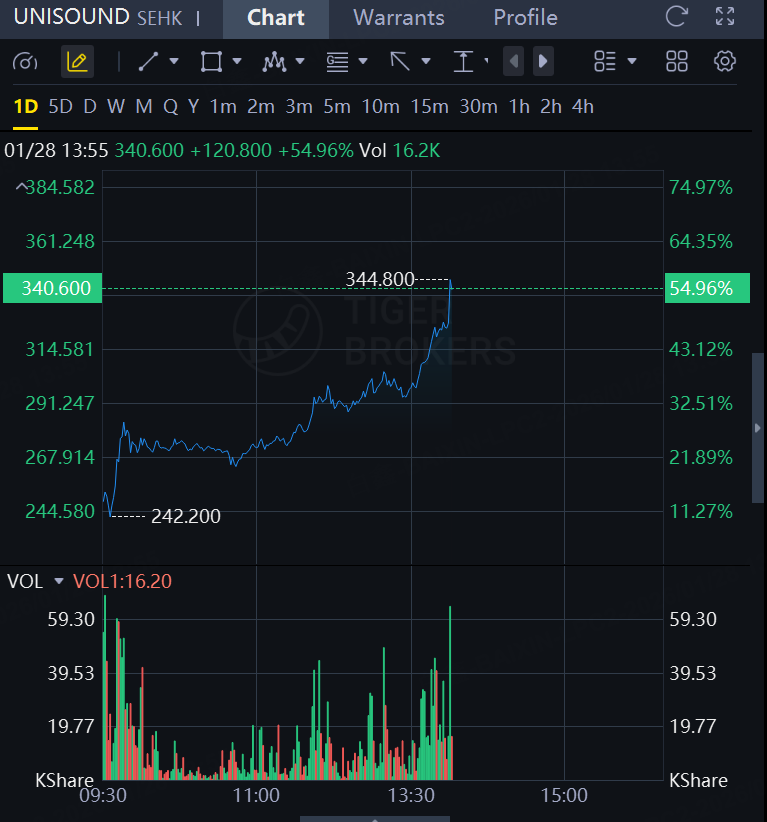Select the text measure tool
Screen dimensions: 767x822
(x=463, y=61)
